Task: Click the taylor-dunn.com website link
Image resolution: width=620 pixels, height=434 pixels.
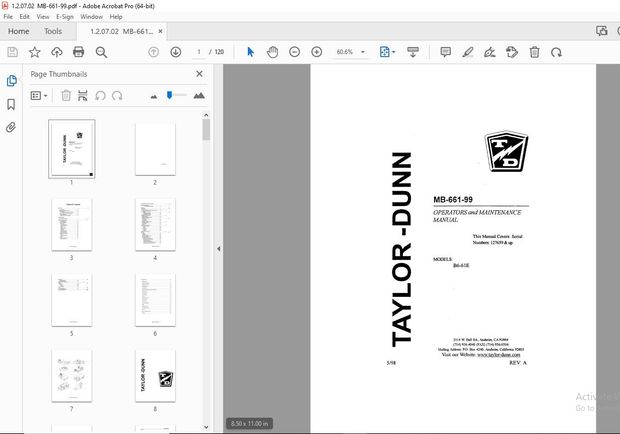Action: (x=499, y=355)
